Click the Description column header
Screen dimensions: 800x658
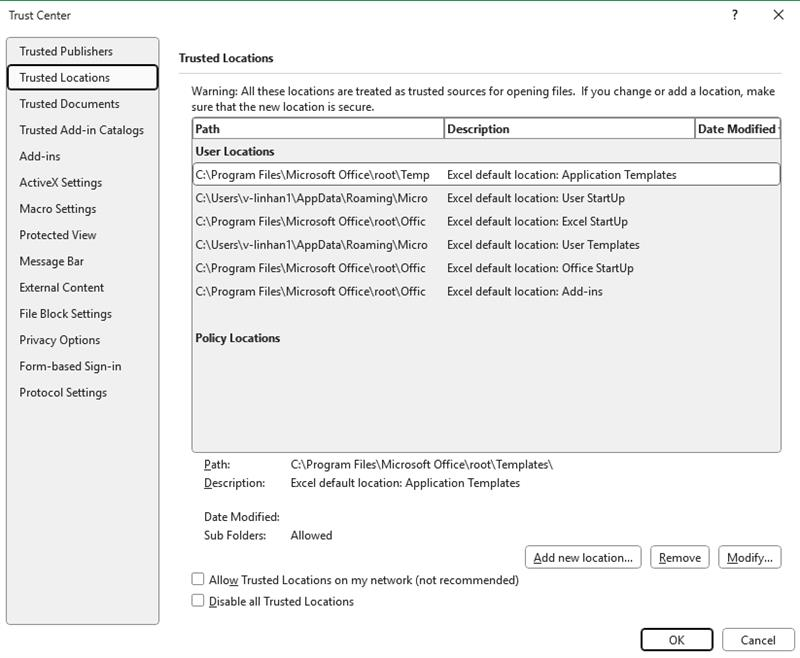569,129
